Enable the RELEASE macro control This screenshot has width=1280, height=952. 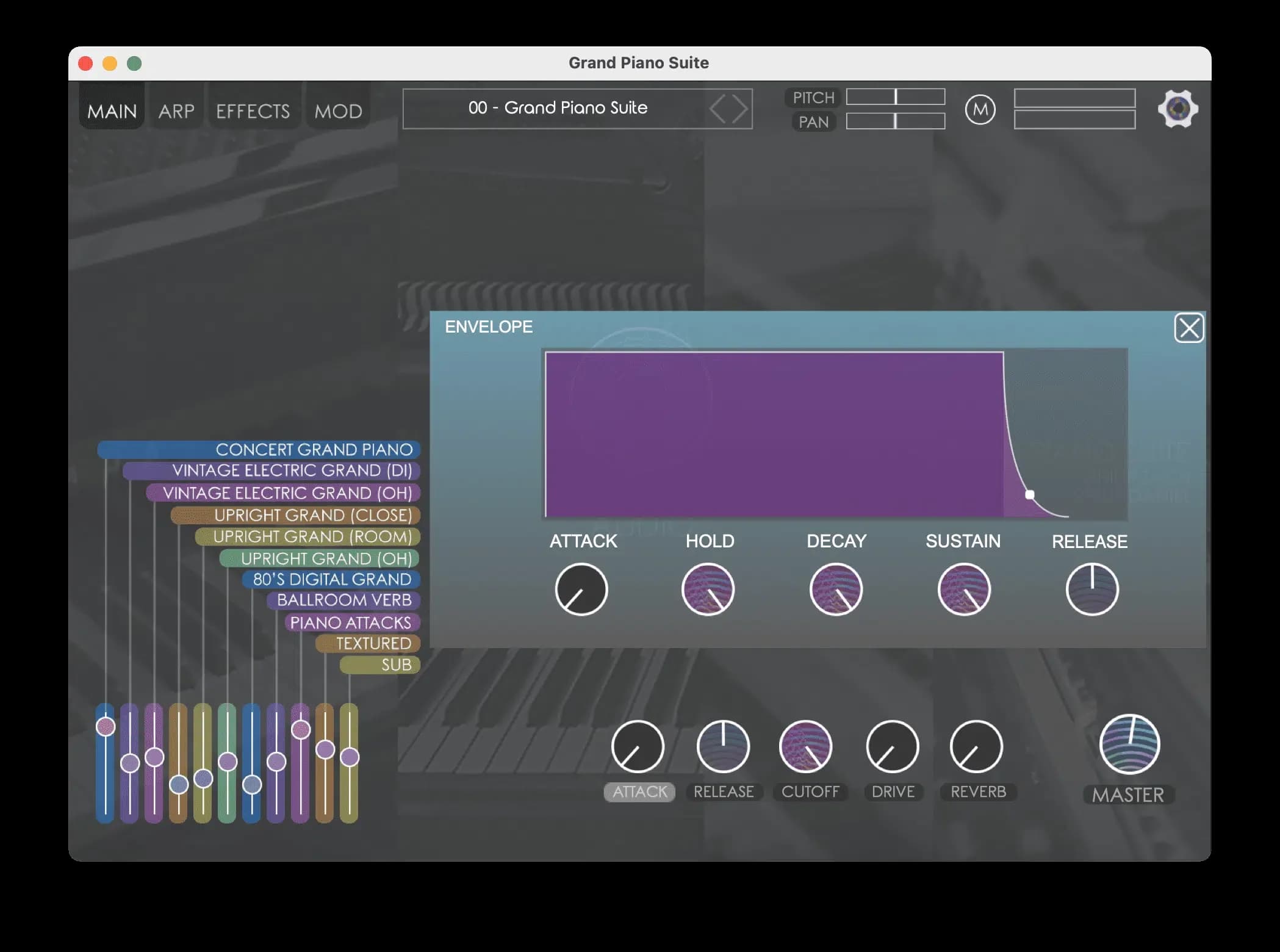[x=724, y=792]
